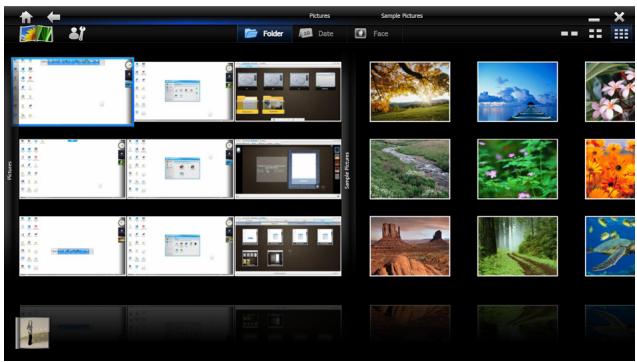Switch to the Date view tab

pyautogui.click(x=316, y=33)
